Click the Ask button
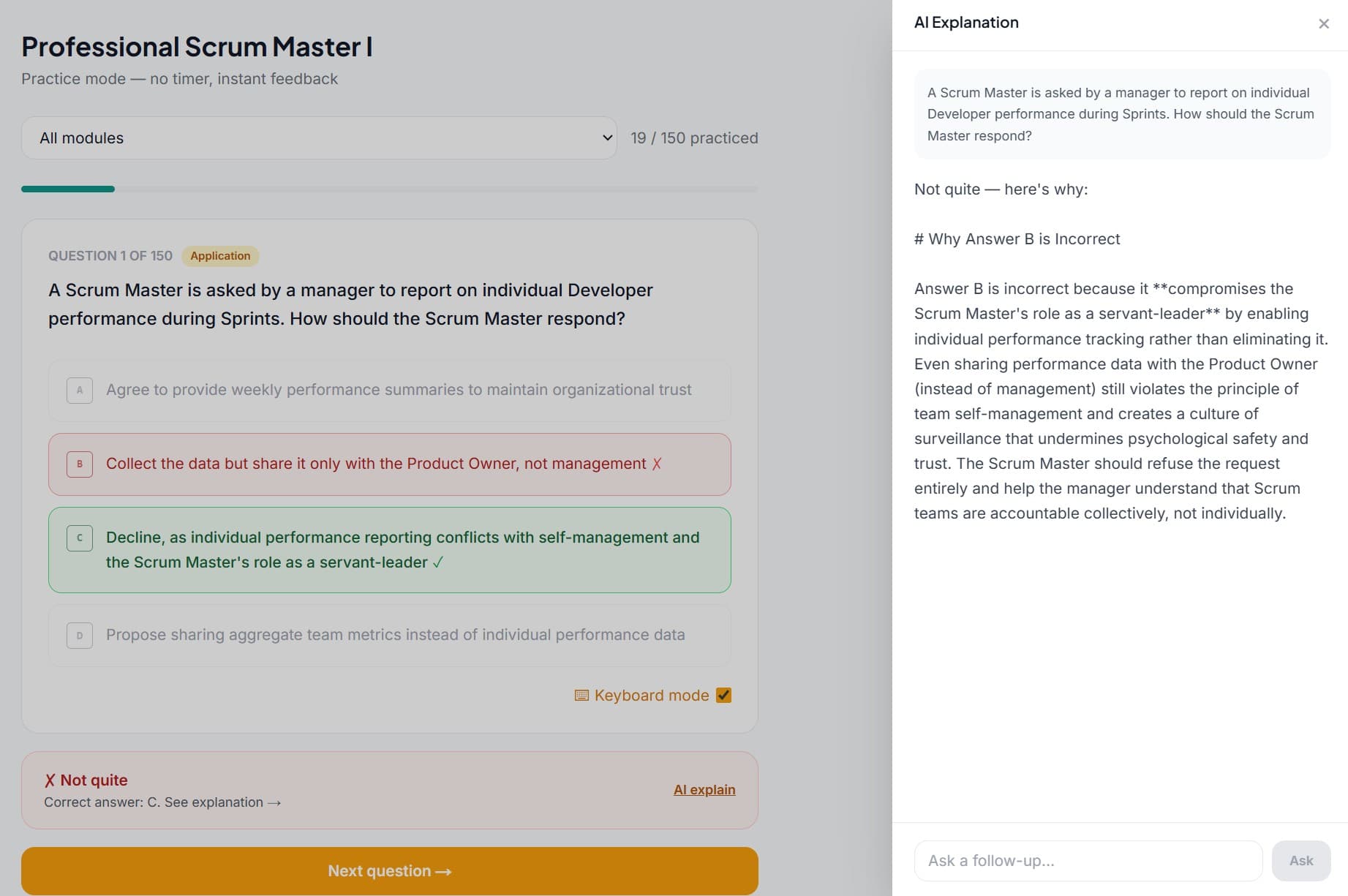 point(1301,860)
